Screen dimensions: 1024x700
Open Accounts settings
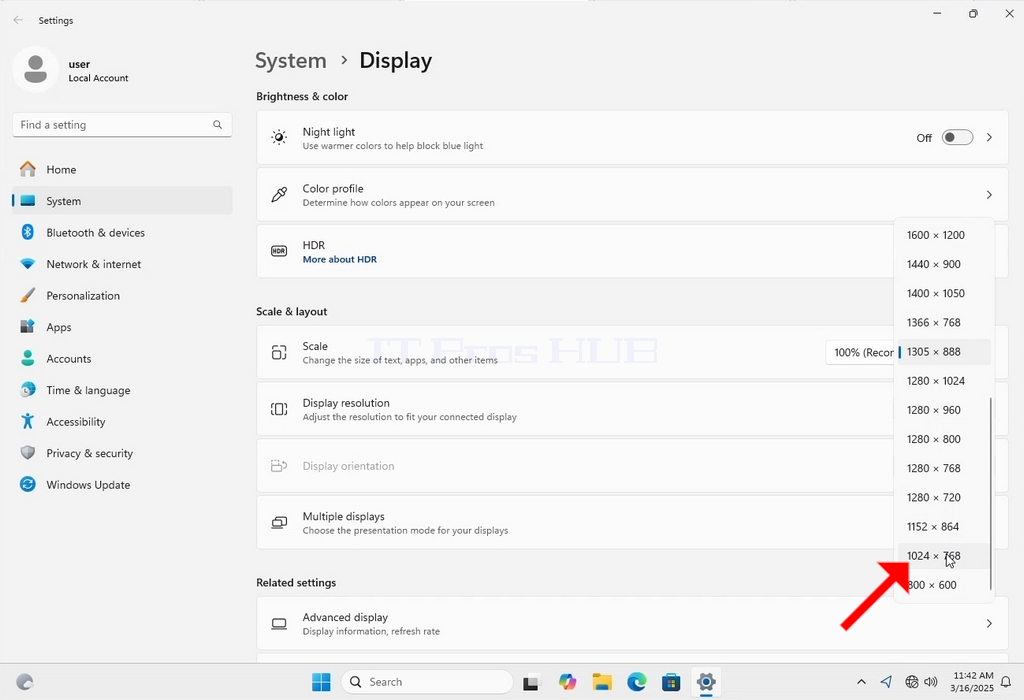click(x=122, y=358)
